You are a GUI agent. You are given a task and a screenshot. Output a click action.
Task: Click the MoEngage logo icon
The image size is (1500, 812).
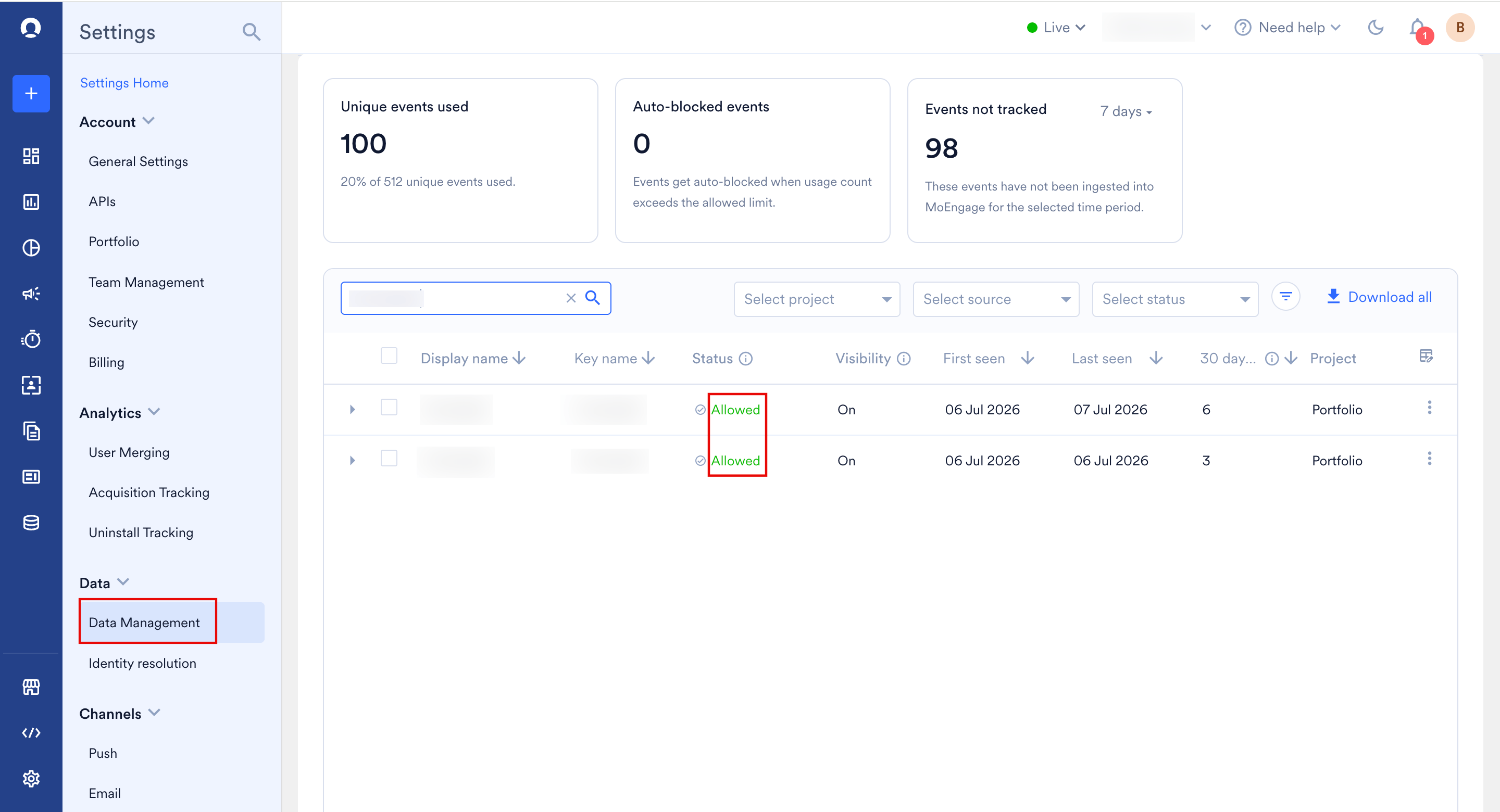pyautogui.click(x=31, y=28)
